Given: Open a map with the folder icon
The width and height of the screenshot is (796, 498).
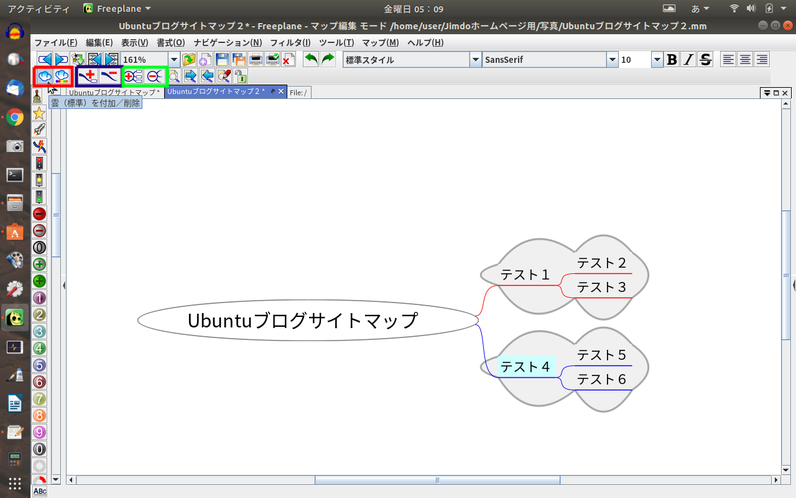Looking at the screenshot, I should 189,59.
